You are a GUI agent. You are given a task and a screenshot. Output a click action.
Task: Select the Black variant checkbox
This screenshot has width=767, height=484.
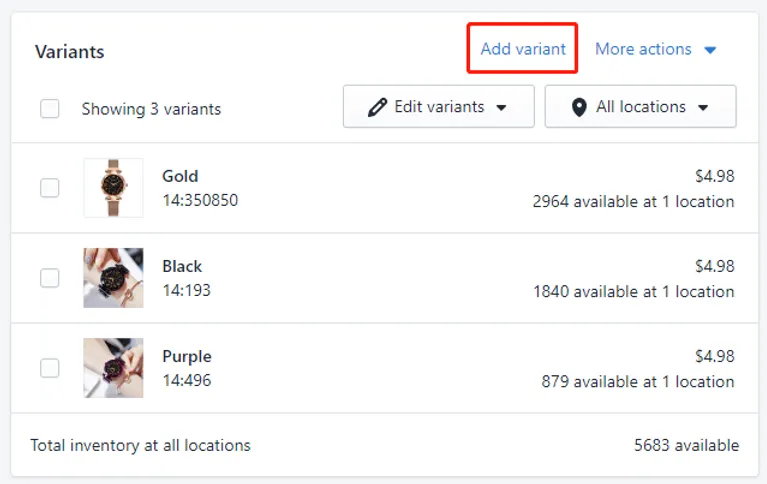[50, 278]
